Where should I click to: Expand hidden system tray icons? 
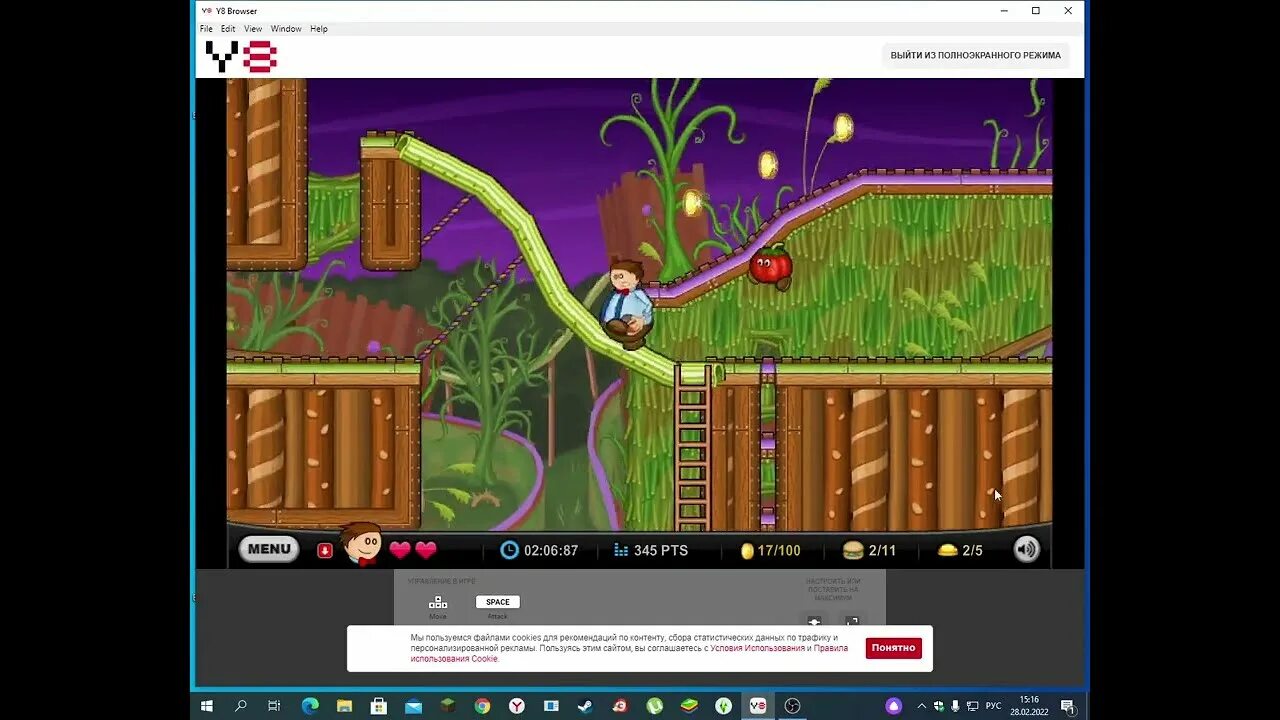pos(921,706)
